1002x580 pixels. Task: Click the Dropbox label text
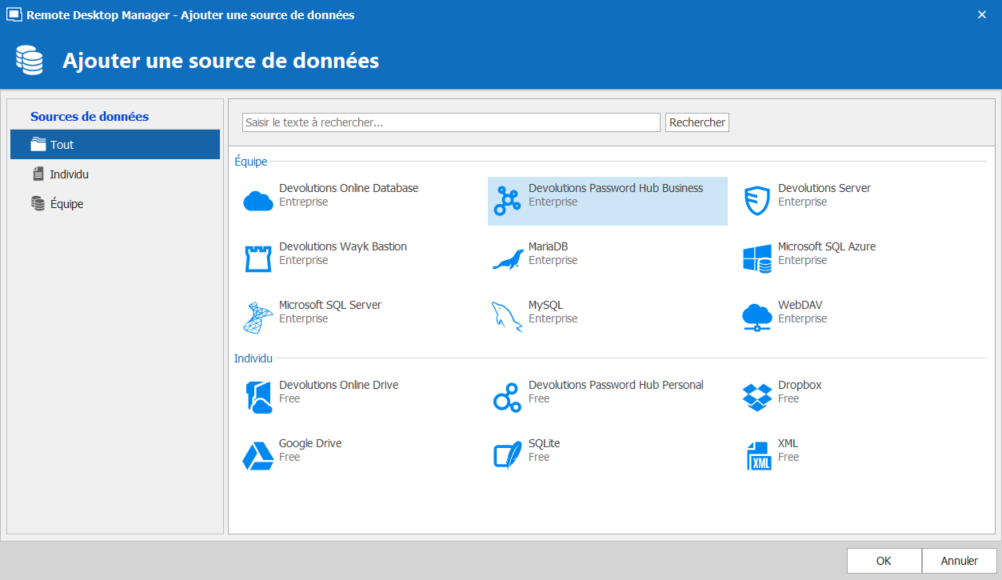pos(799,385)
